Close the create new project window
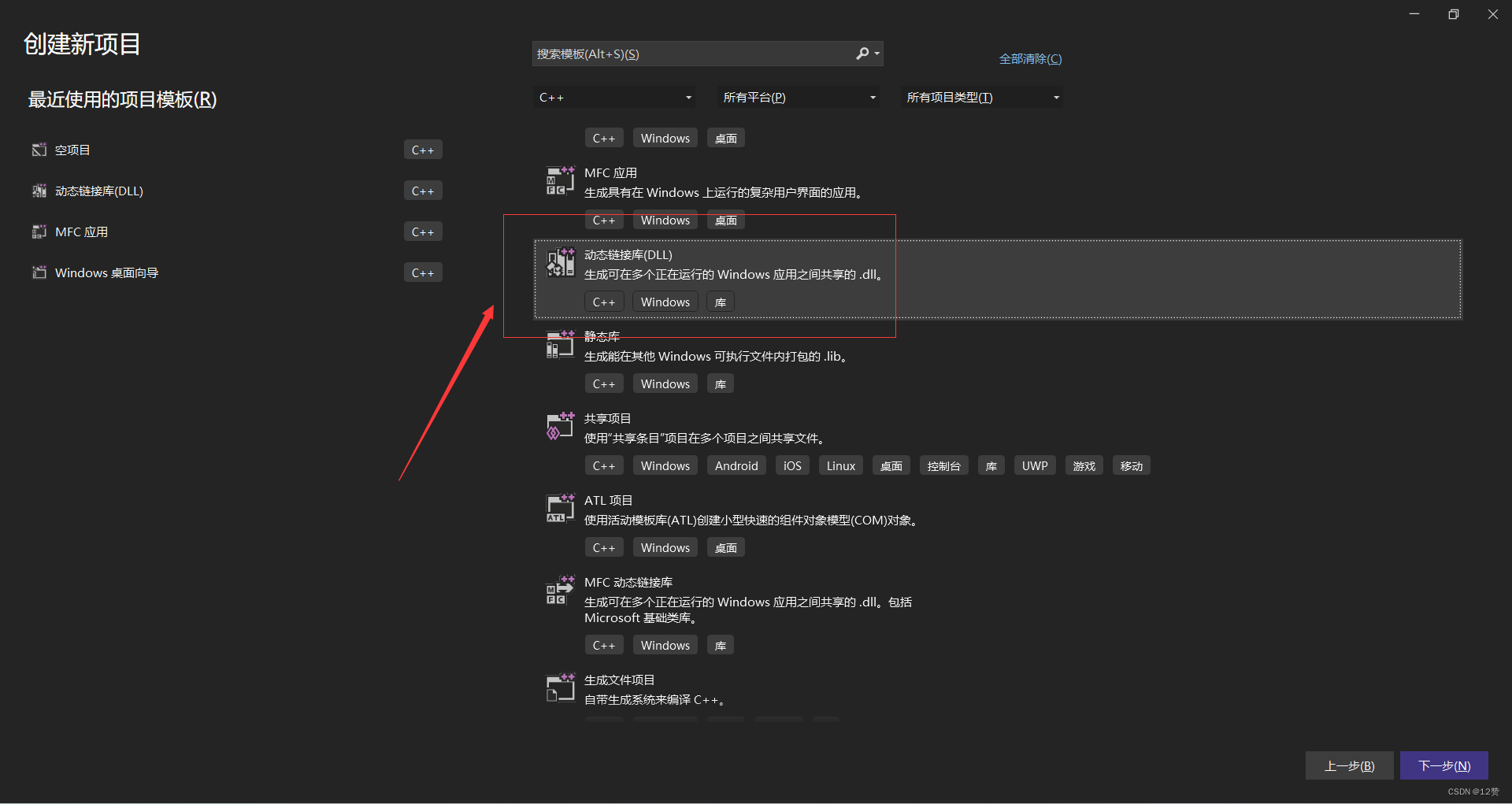 (1492, 14)
